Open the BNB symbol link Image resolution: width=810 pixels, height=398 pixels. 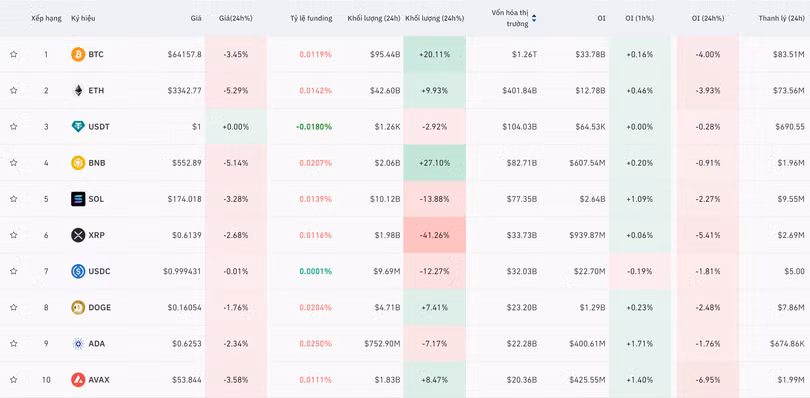click(97, 163)
